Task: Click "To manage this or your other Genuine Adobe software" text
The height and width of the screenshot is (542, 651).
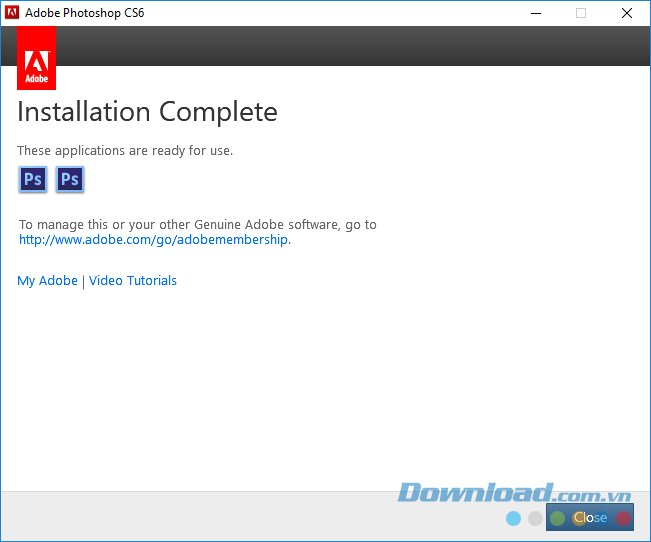Action: point(180,225)
